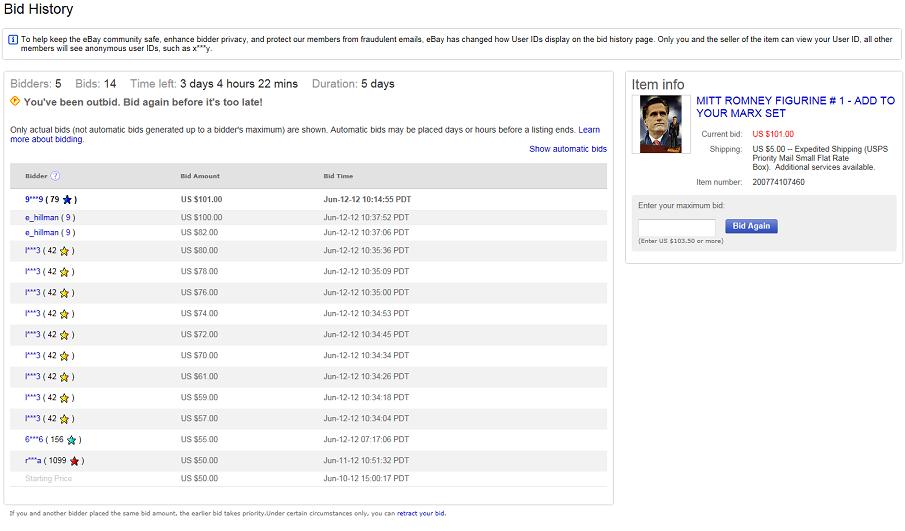Viewport: 905px width, 531px height.
Task: Open bidder l***3 in the $70.00 row
Action: pos(32,356)
